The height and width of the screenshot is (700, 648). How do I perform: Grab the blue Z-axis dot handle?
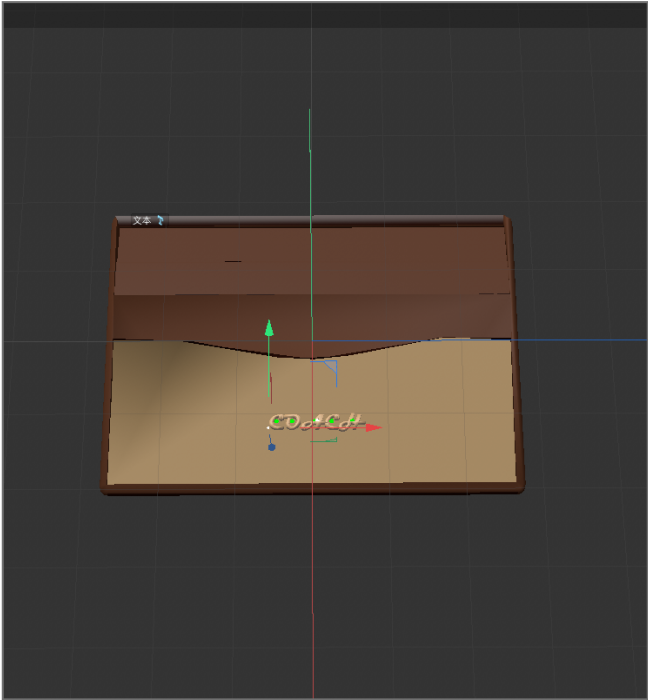point(271,447)
